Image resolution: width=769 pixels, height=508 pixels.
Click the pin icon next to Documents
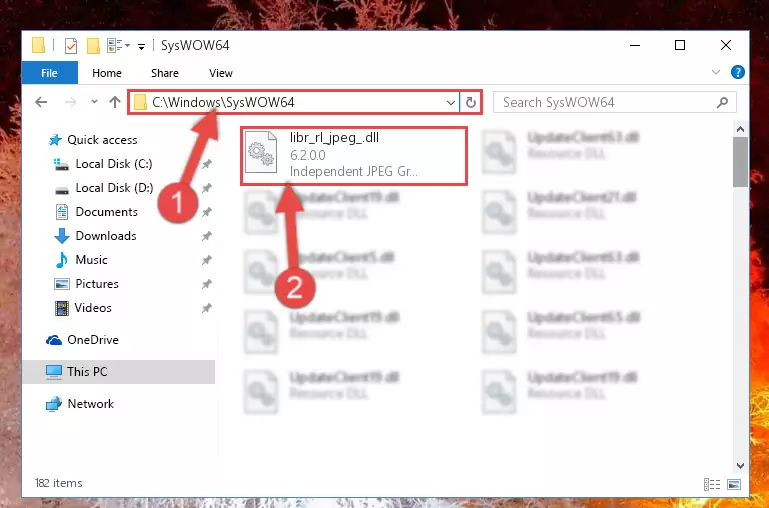click(x=206, y=212)
